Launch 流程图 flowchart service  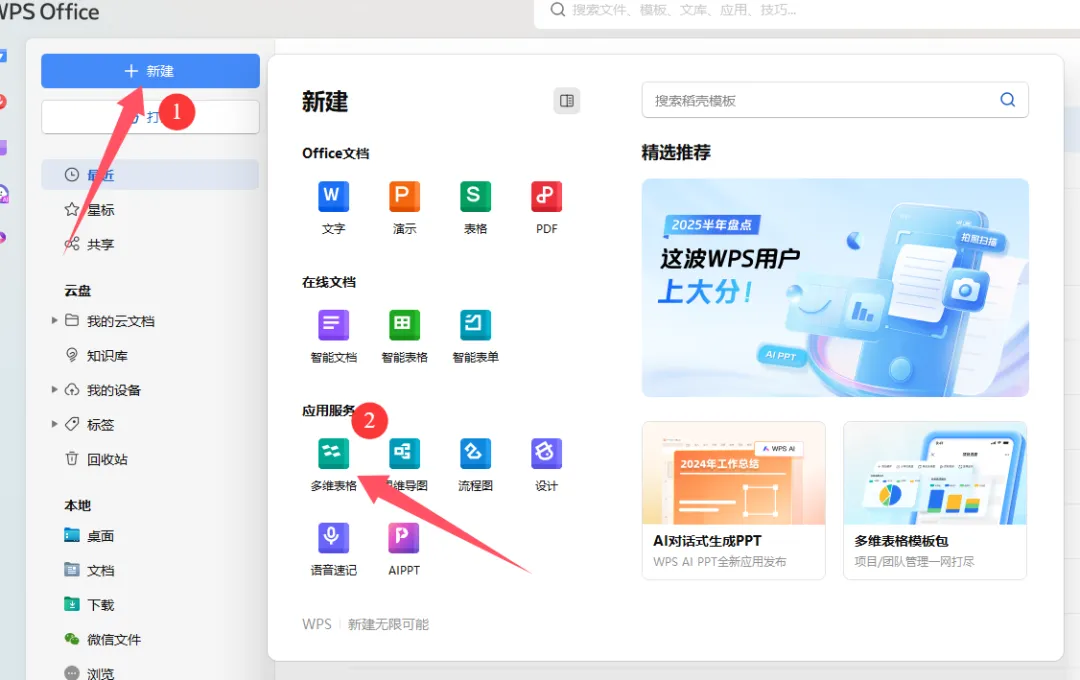click(475, 465)
